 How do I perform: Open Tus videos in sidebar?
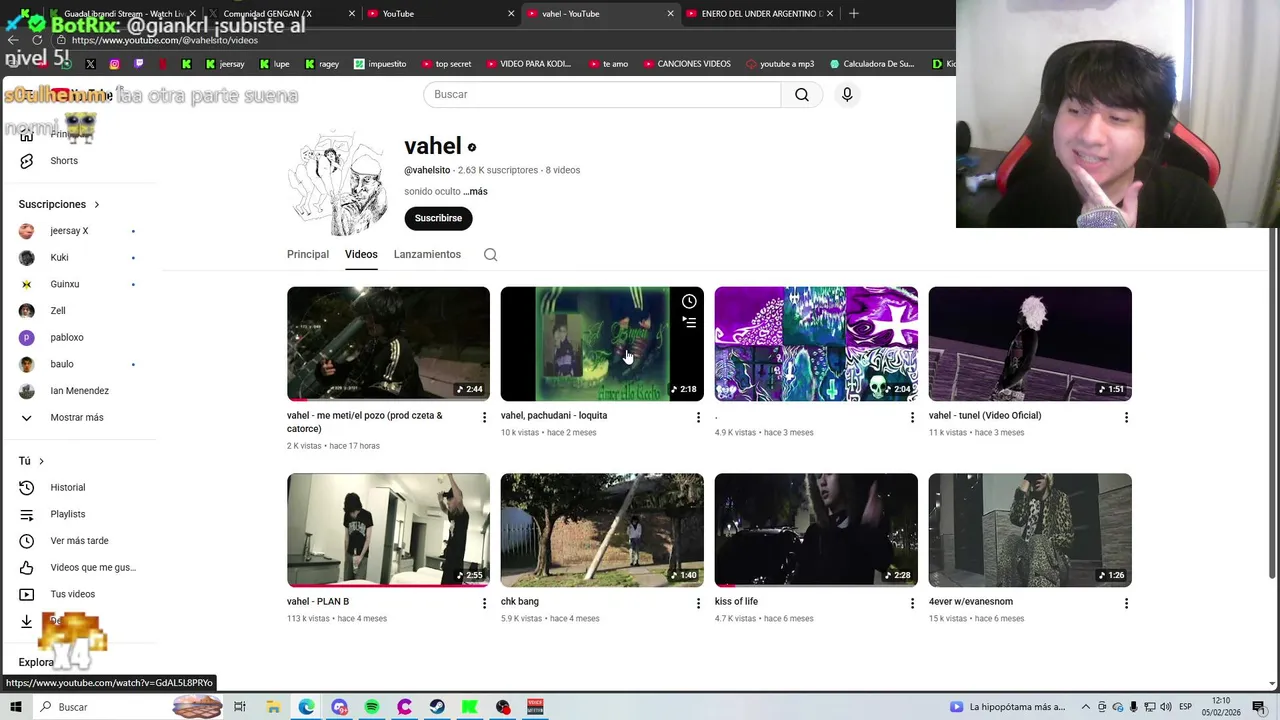73,594
